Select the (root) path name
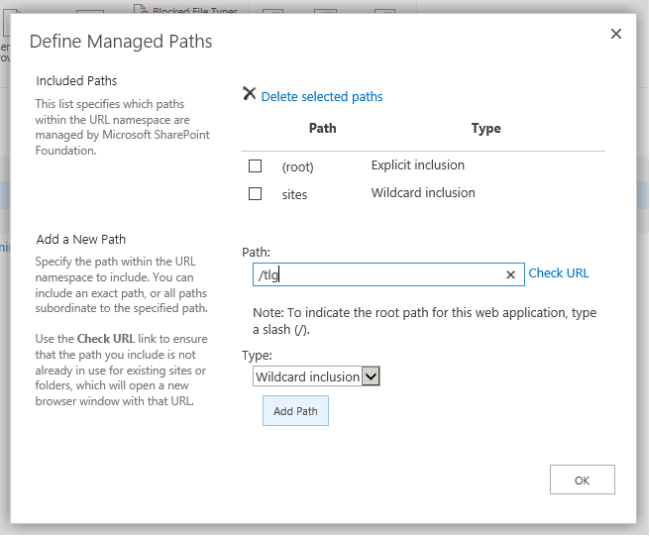 [298, 167]
